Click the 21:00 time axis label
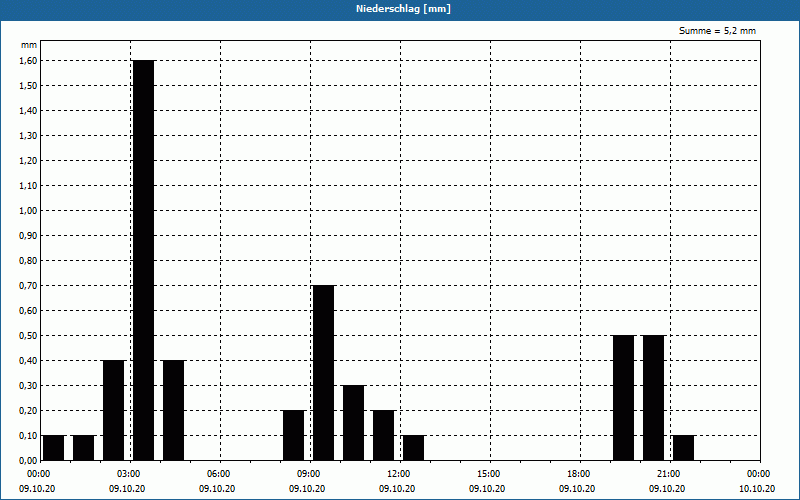The image size is (800, 500). click(x=668, y=474)
